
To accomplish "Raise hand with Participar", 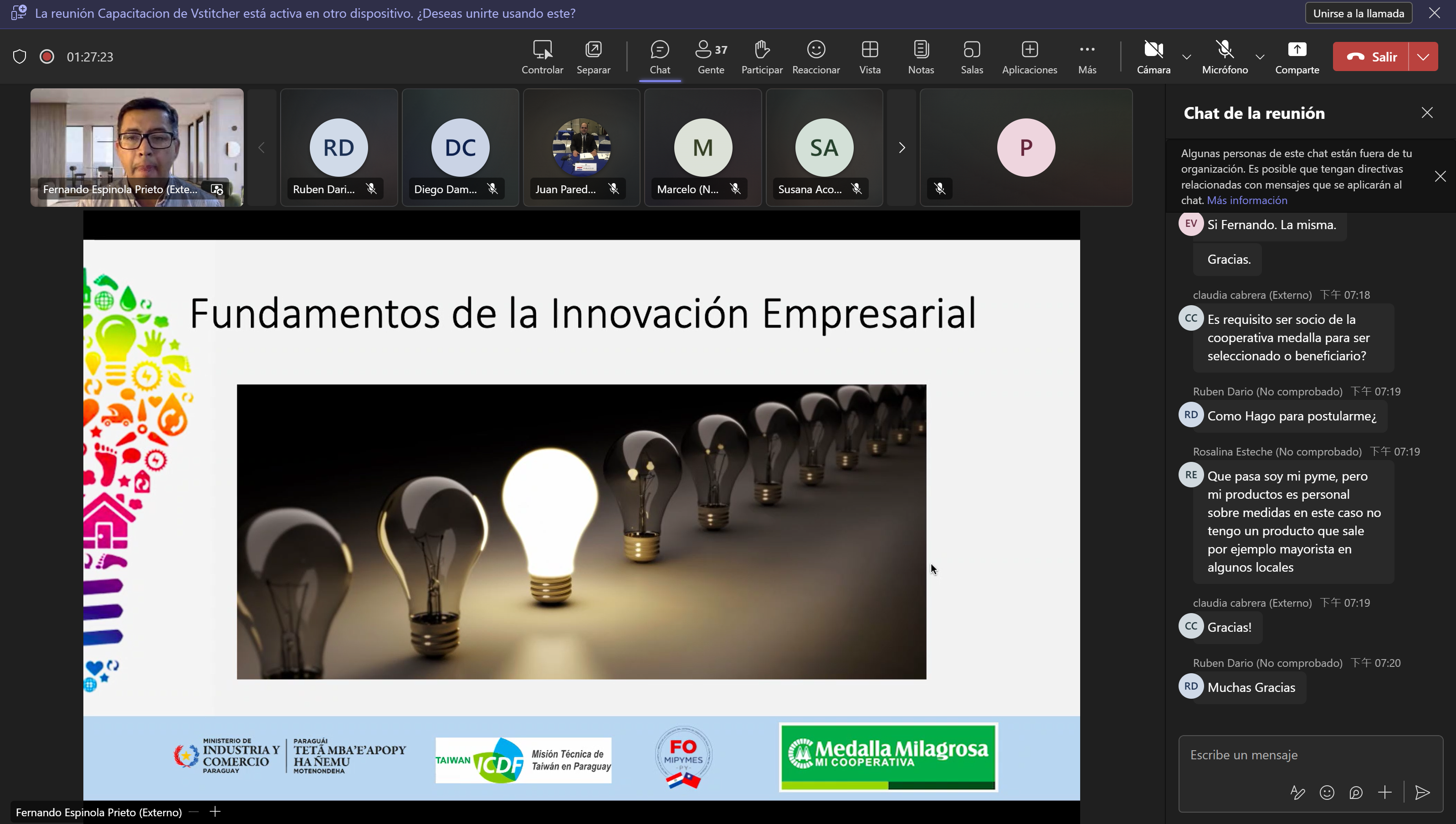I will click(762, 57).
